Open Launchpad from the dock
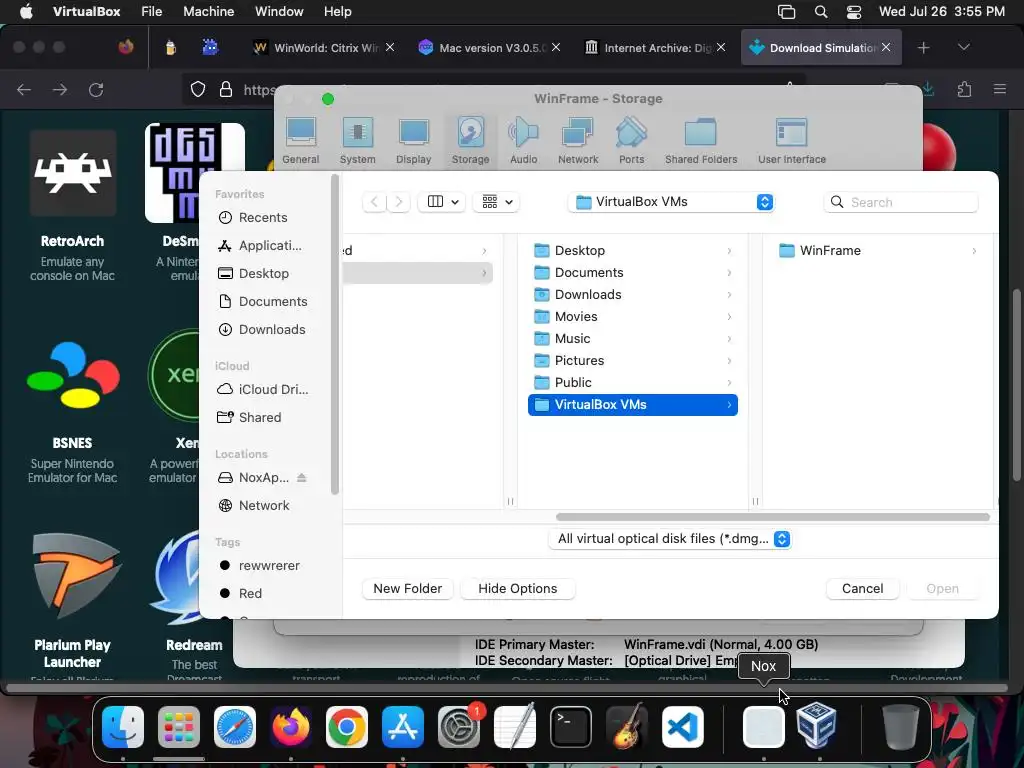The width and height of the screenshot is (1024, 768). (x=179, y=727)
